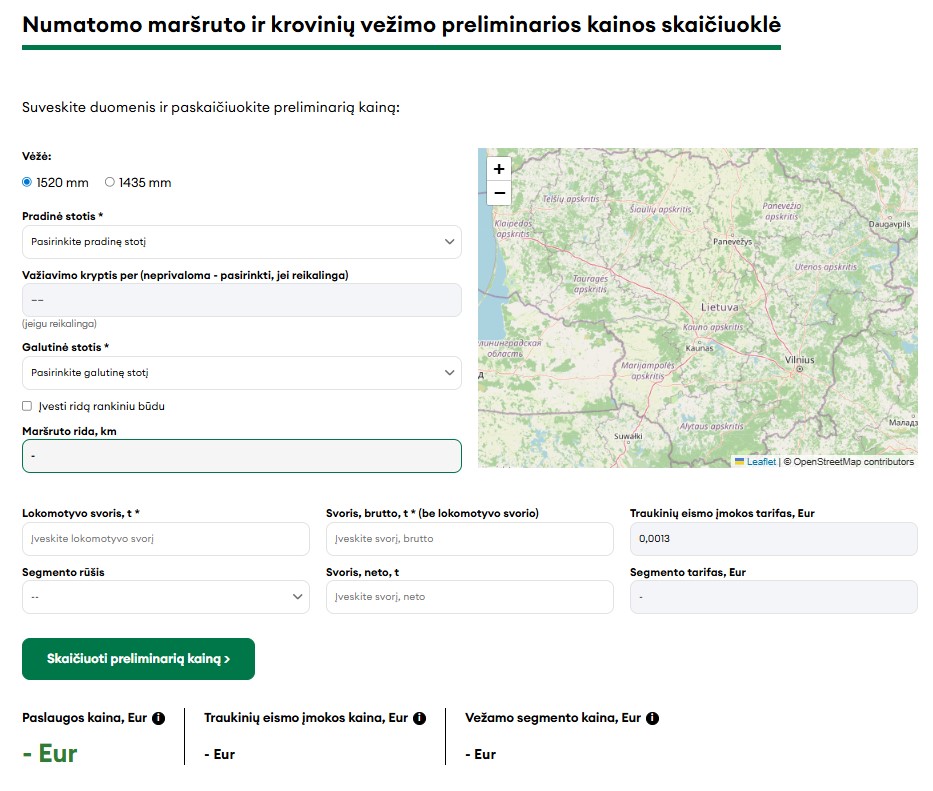
Task: Click the Traukinių eismo įmokos tarifas field
Action: [774, 539]
